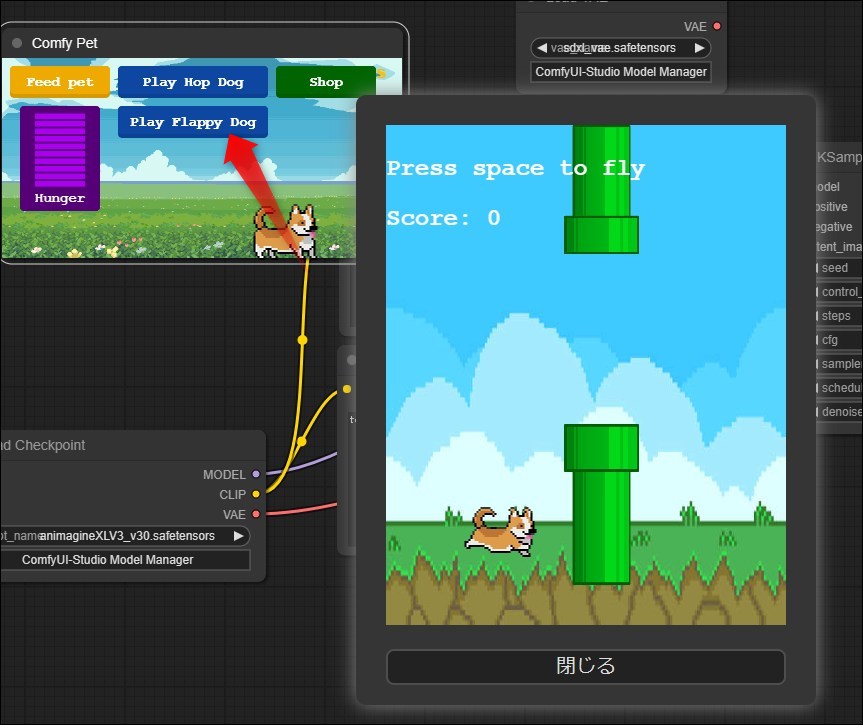The width and height of the screenshot is (863, 725).
Task: Click the KSampler denoise field
Action: [x=839, y=412]
